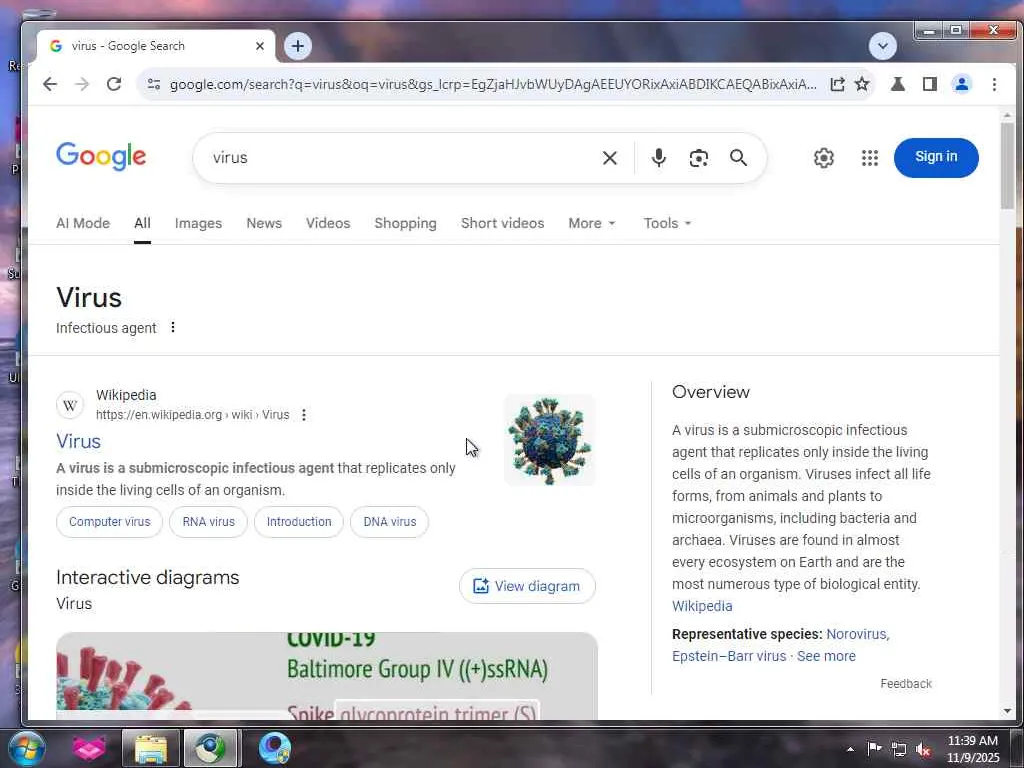The height and width of the screenshot is (768, 1024).
Task: Click the active browser taskbar button
Action: (211, 748)
